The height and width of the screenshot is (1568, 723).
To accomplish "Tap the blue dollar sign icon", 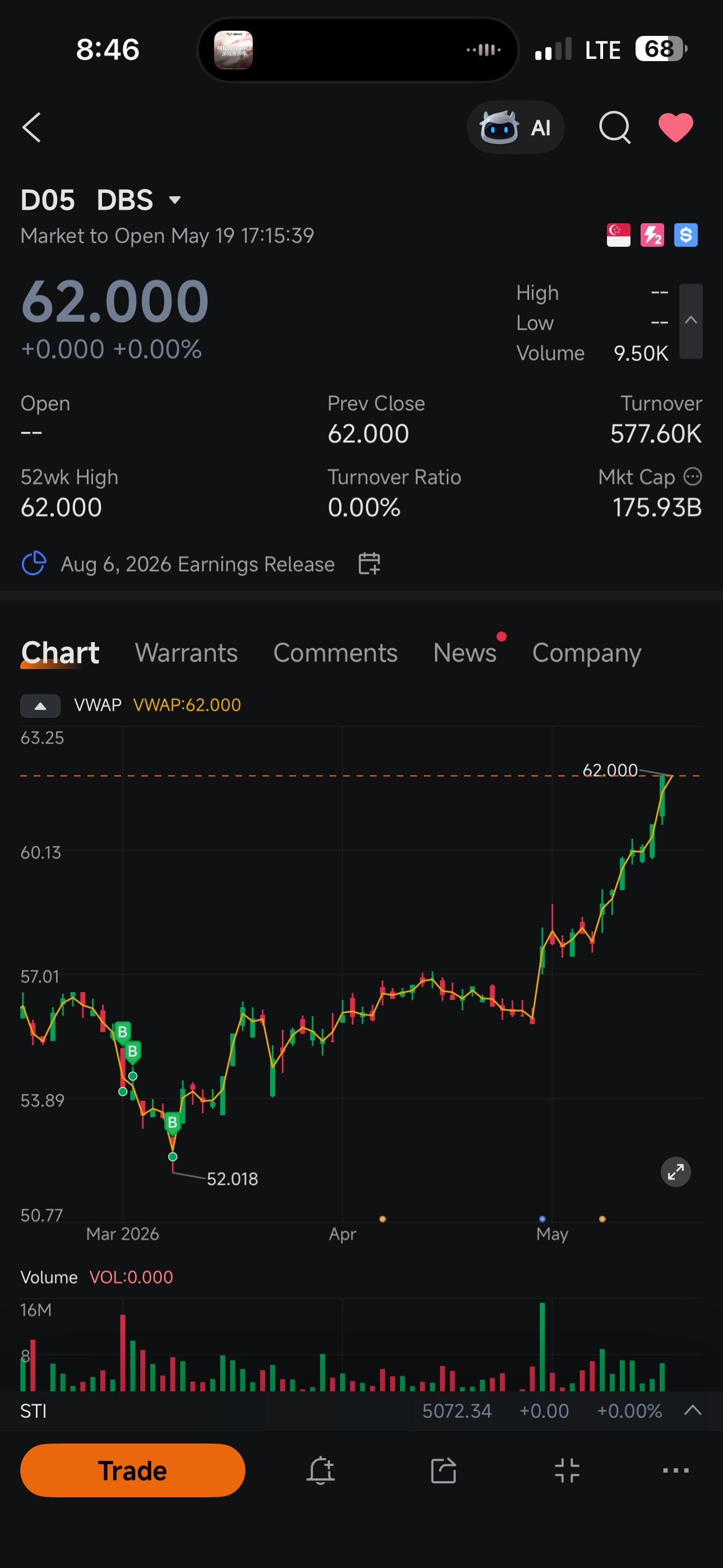I will [x=686, y=235].
